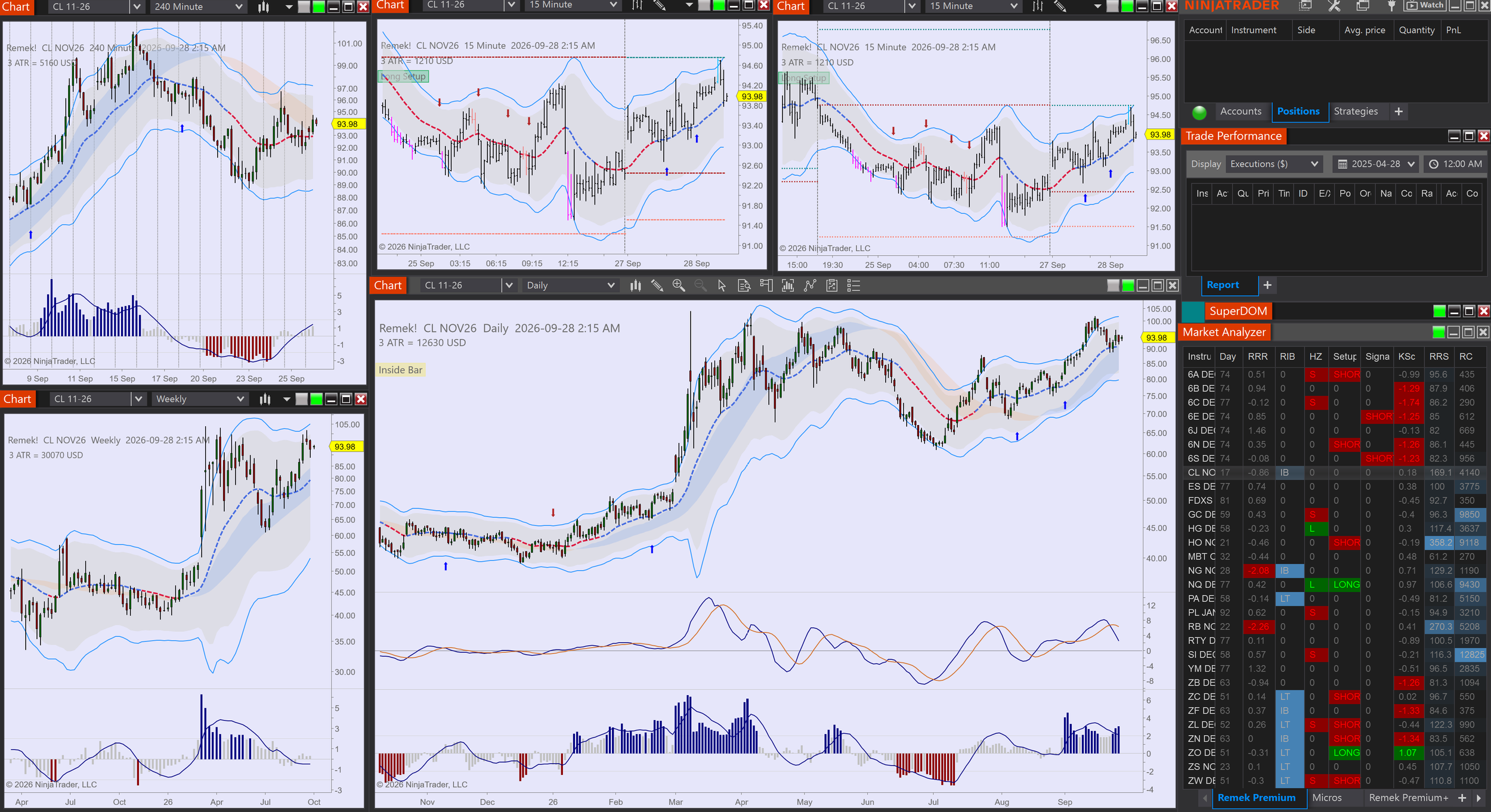Open instrument dropdown arrow on Daily chart
The image size is (1491, 812).
click(509, 286)
